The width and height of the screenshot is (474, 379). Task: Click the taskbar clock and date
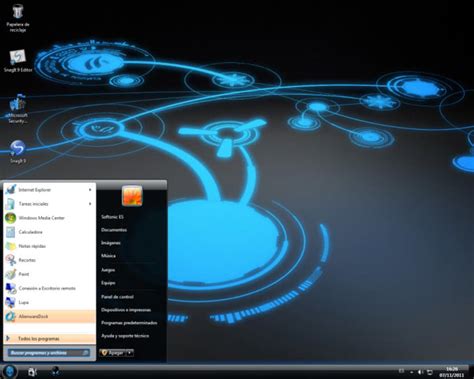452,372
